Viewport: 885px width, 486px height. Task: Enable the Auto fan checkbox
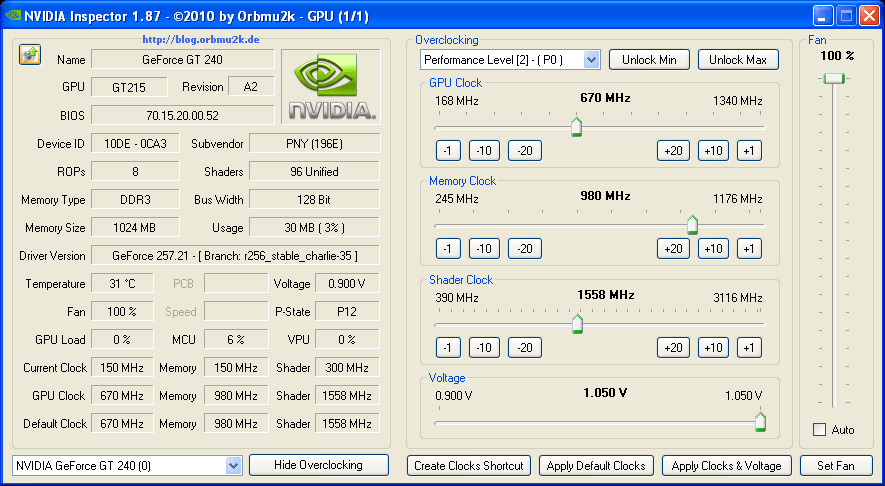[x=819, y=430]
